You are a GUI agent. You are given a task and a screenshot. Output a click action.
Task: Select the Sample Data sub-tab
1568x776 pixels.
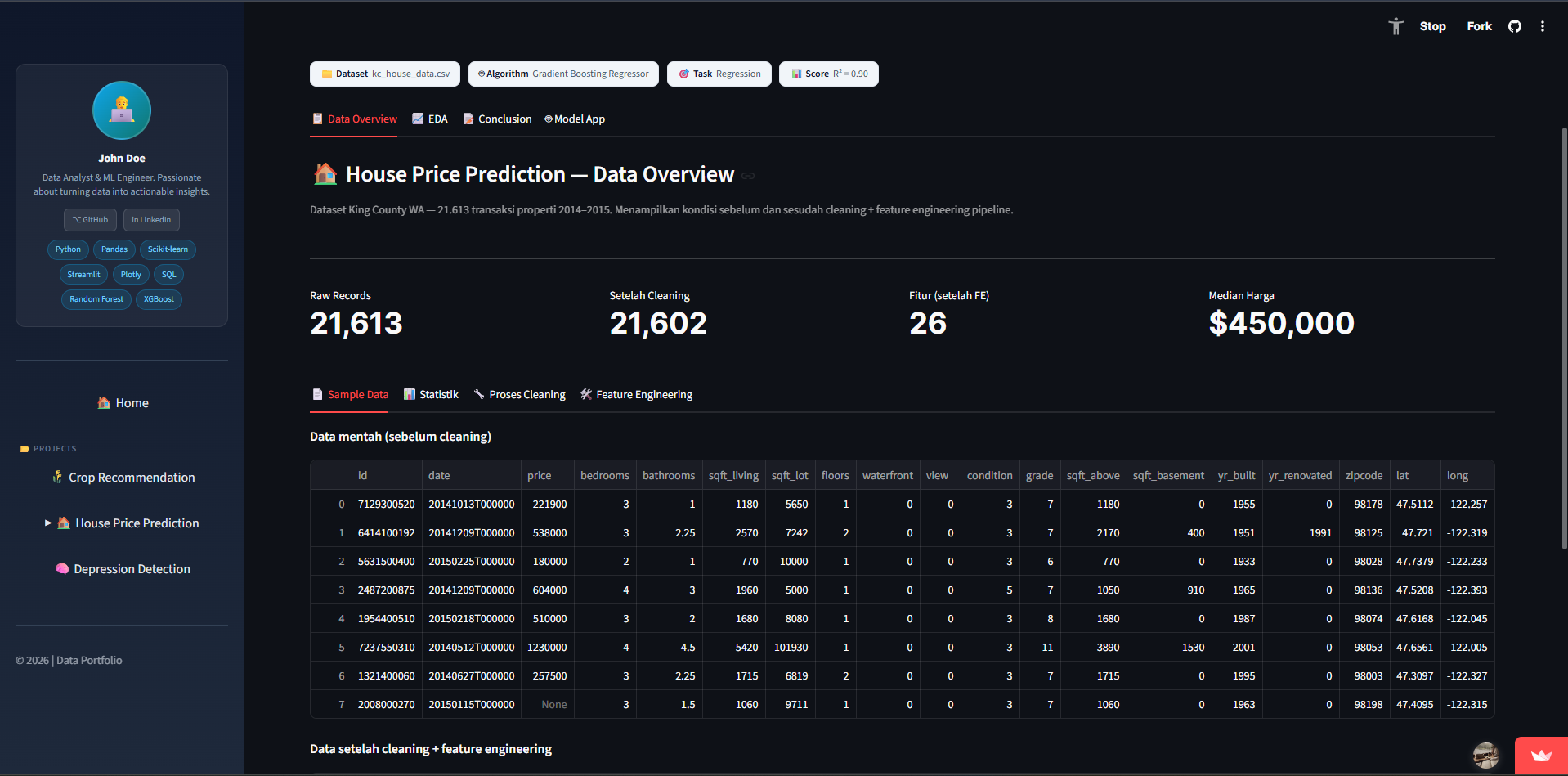[350, 395]
